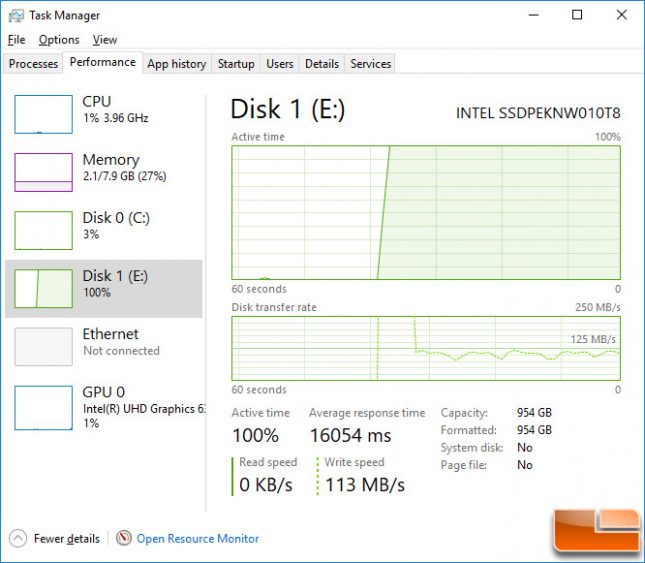This screenshot has height=563, width=645.
Task: Switch to the Users tab
Action: [x=280, y=64]
